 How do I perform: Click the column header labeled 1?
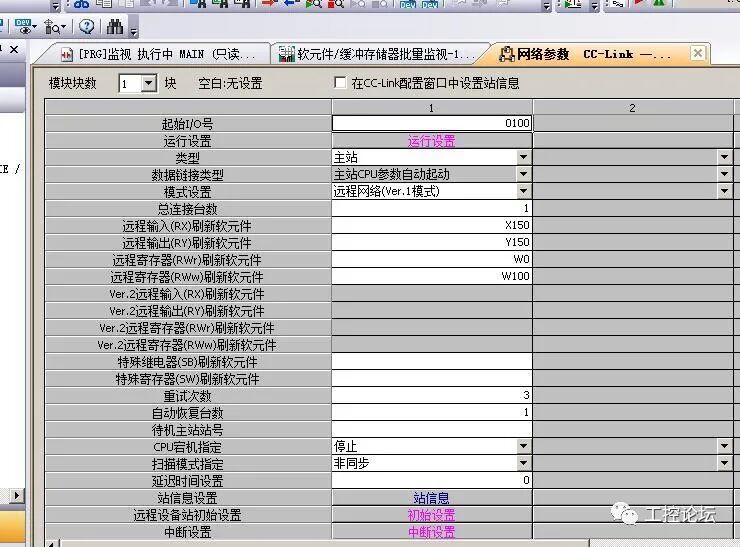pyautogui.click(x=432, y=108)
